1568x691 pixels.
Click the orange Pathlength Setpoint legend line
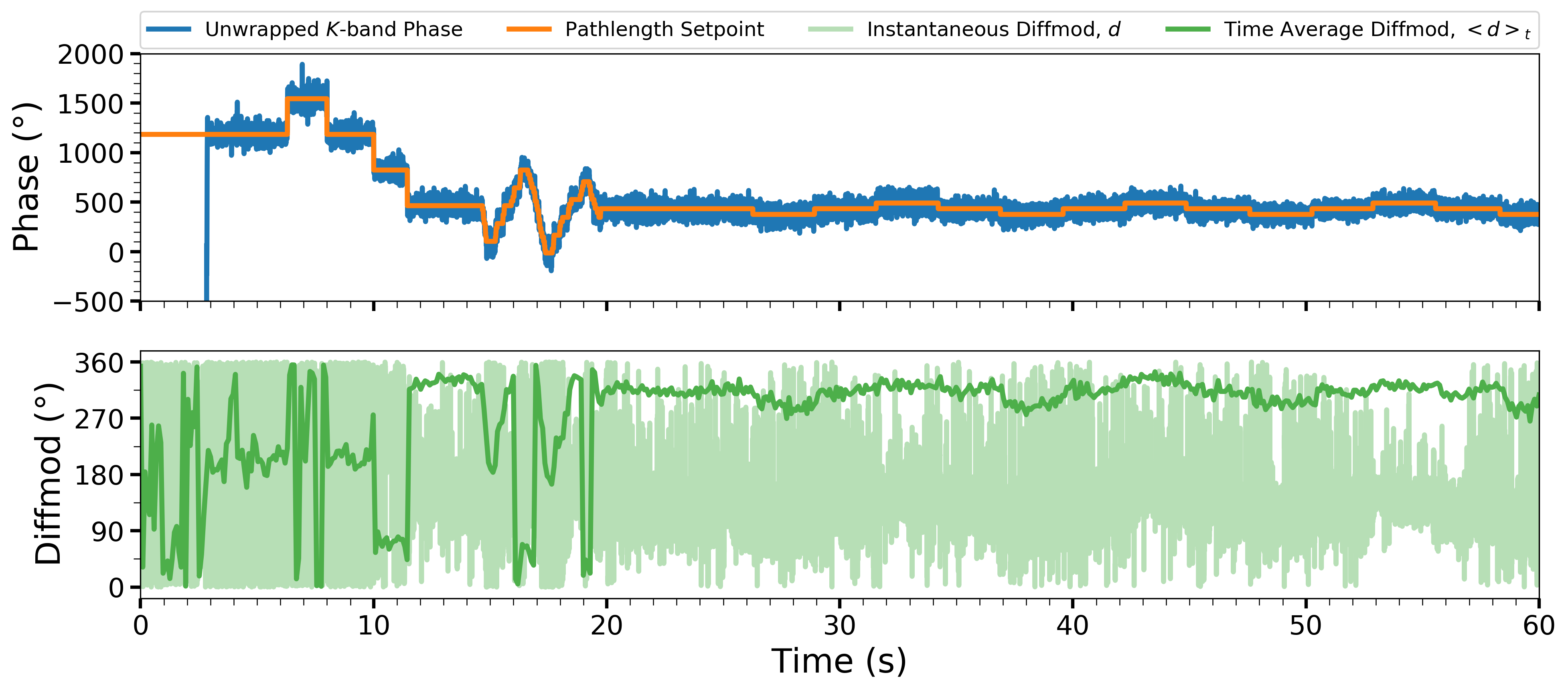tap(529, 29)
